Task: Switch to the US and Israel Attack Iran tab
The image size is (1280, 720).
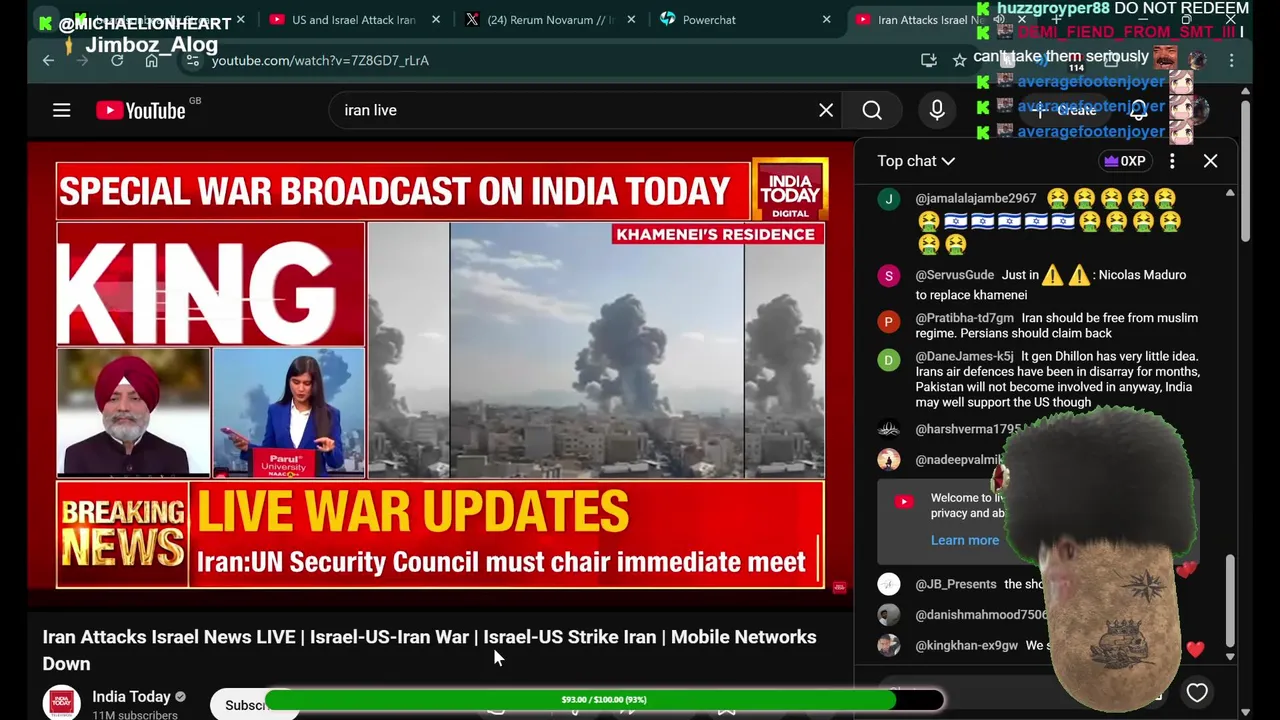Action: (355, 20)
